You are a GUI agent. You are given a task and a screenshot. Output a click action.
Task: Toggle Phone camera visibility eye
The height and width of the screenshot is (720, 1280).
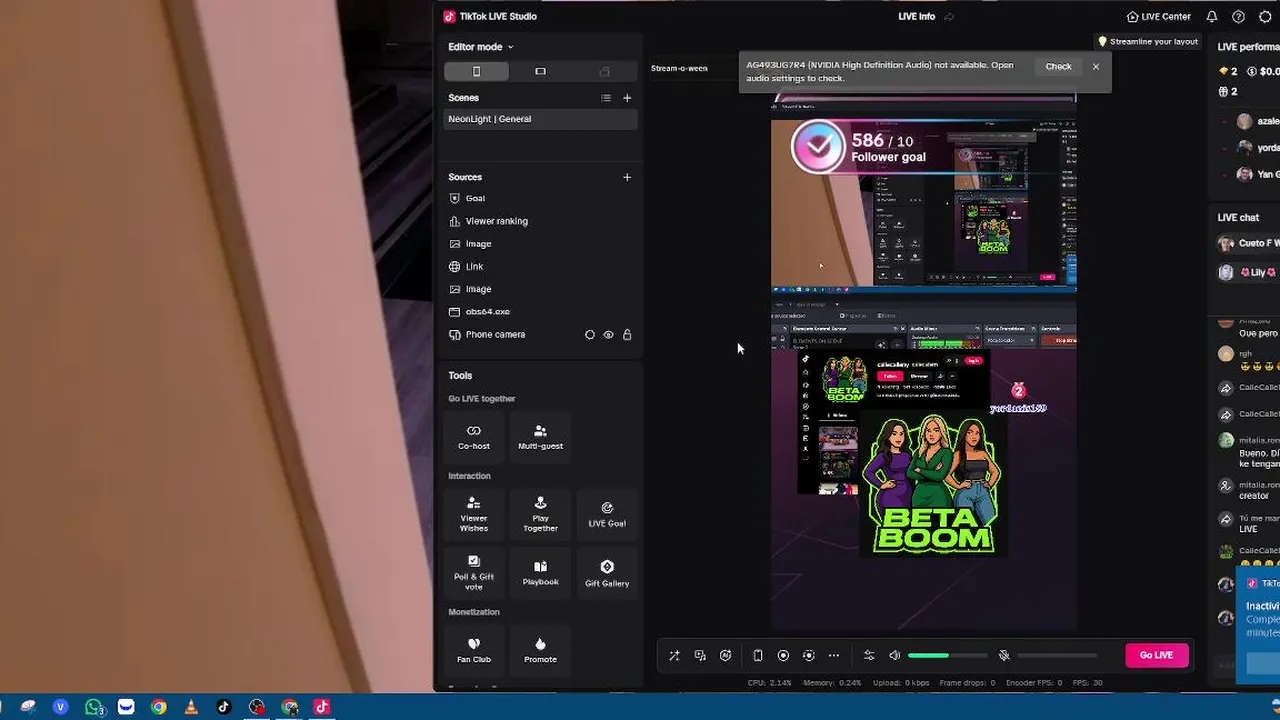click(x=608, y=335)
